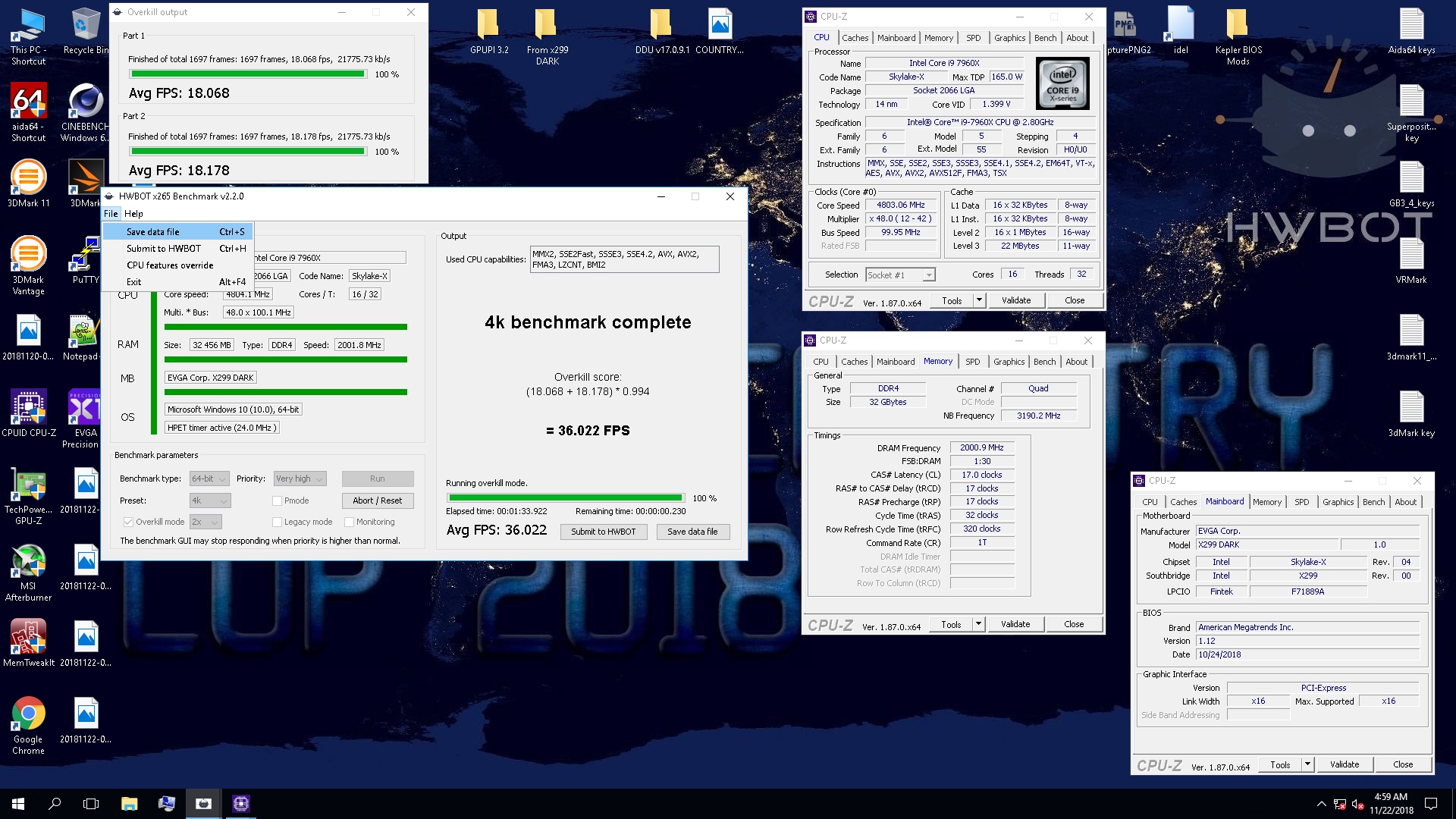Click Submit to HWBOT button
The image size is (1456, 819).
tap(604, 532)
